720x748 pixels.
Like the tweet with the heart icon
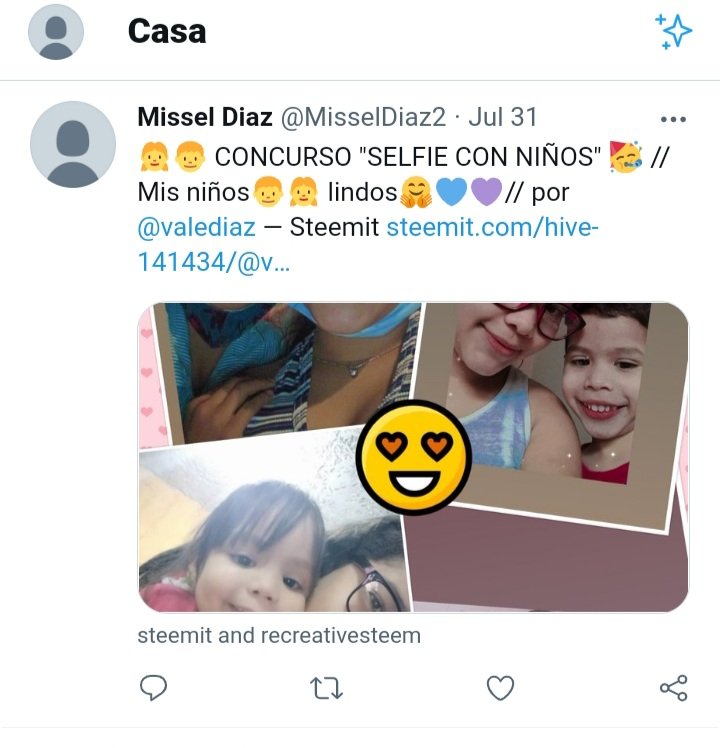[500, 688]
